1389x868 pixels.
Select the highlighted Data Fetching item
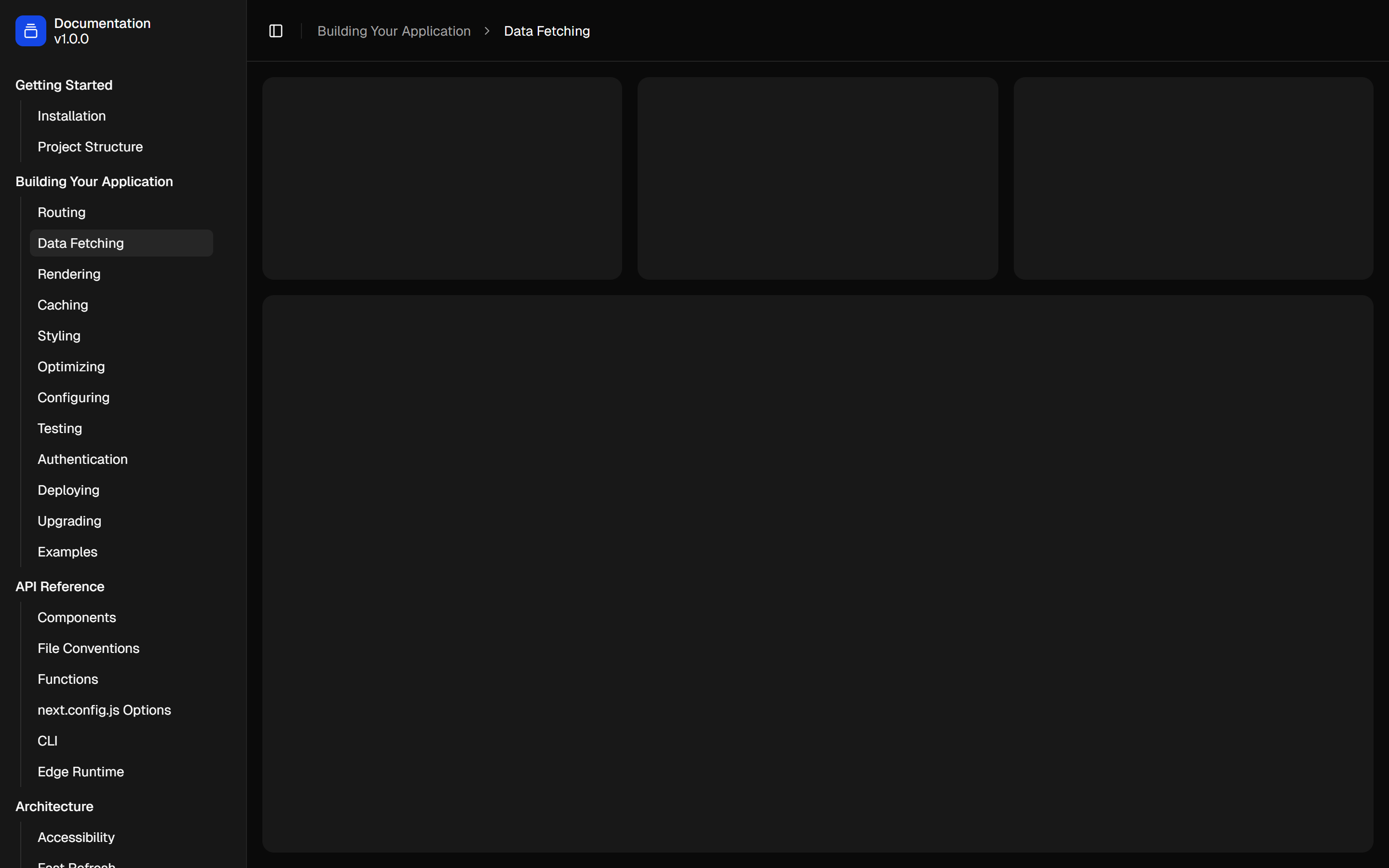pyautogui.click(x=81, y=244)
